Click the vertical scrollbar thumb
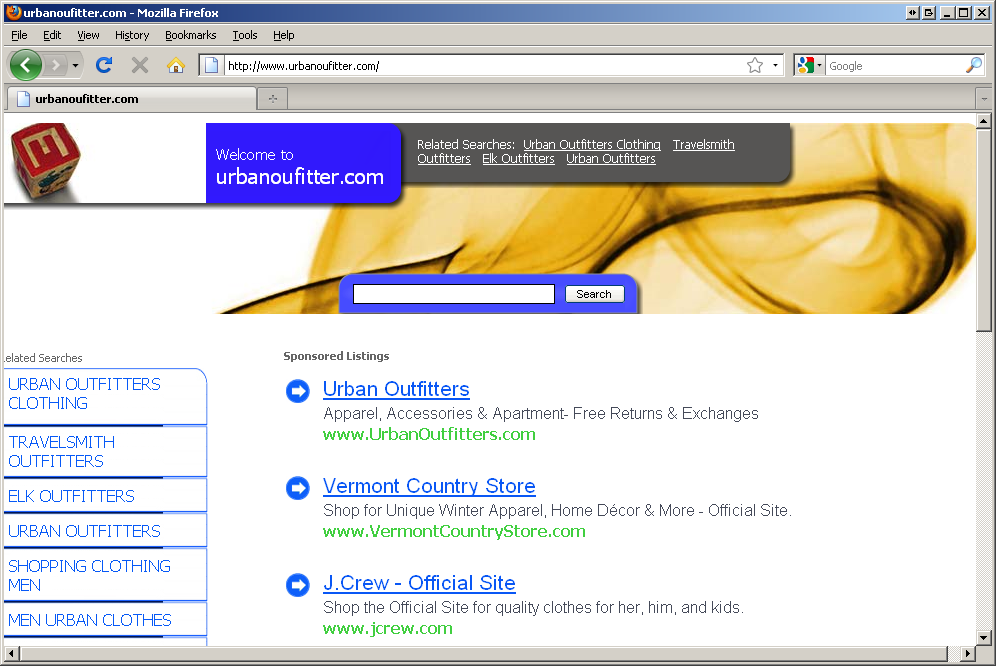Screen dimensions: 996x666 (x=983, y=229)
